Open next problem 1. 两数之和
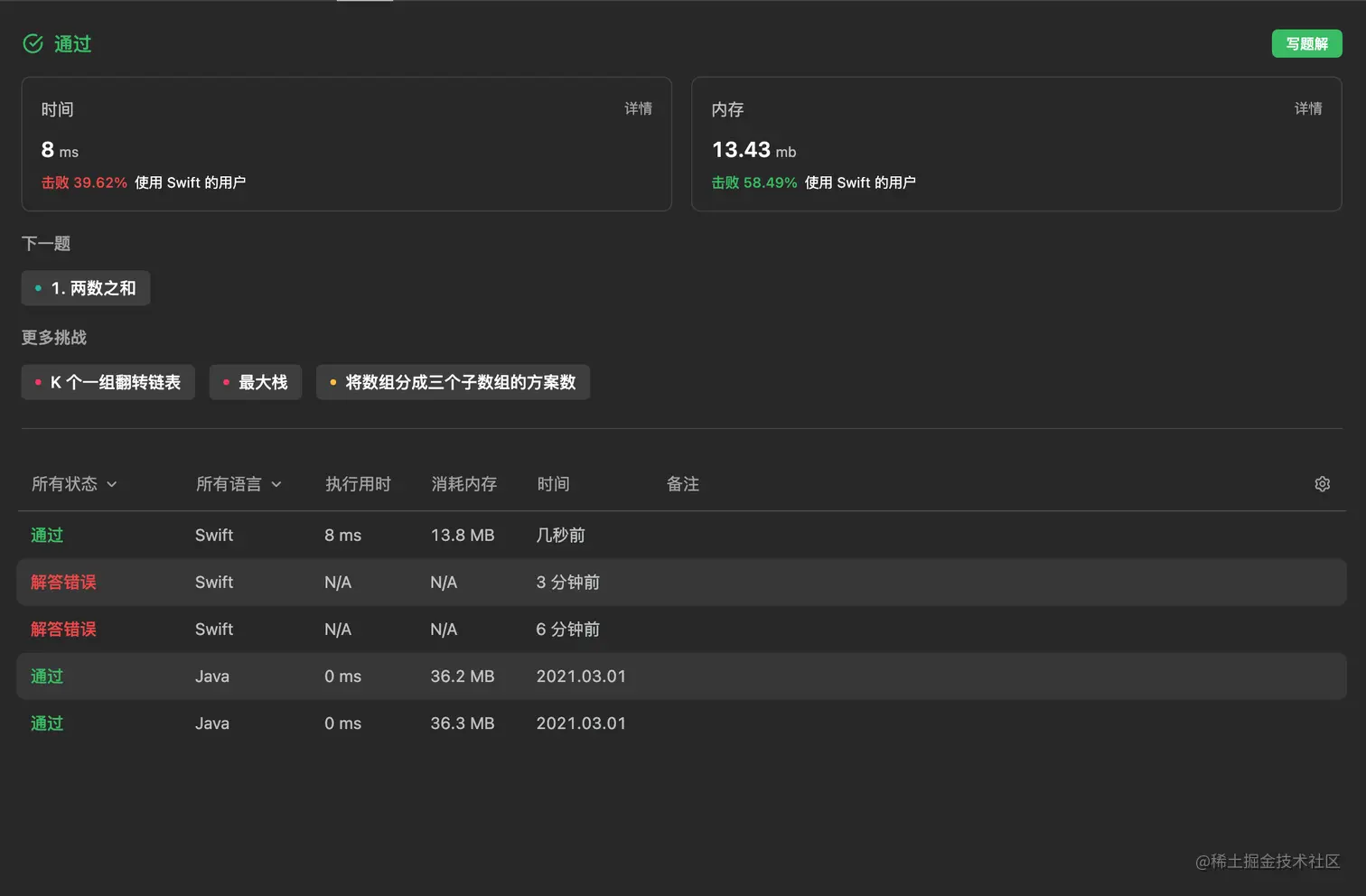 coord(86,288)
